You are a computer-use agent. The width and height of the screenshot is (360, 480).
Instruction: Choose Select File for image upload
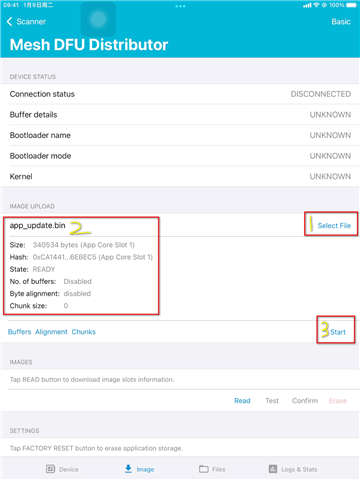tap(334, 226)
